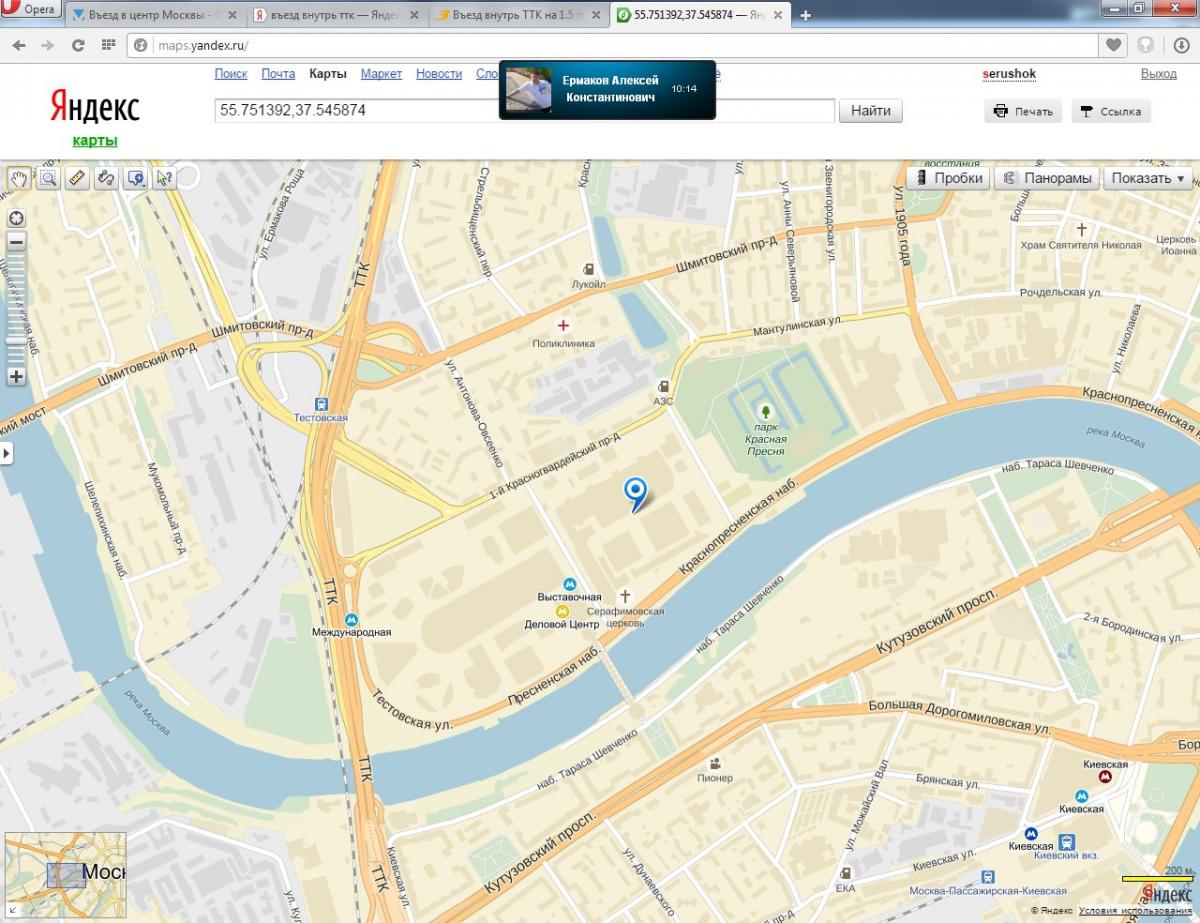Zoom out with the minus button
The width and height of the screenshot is (1200, 923).
point(16,242)
